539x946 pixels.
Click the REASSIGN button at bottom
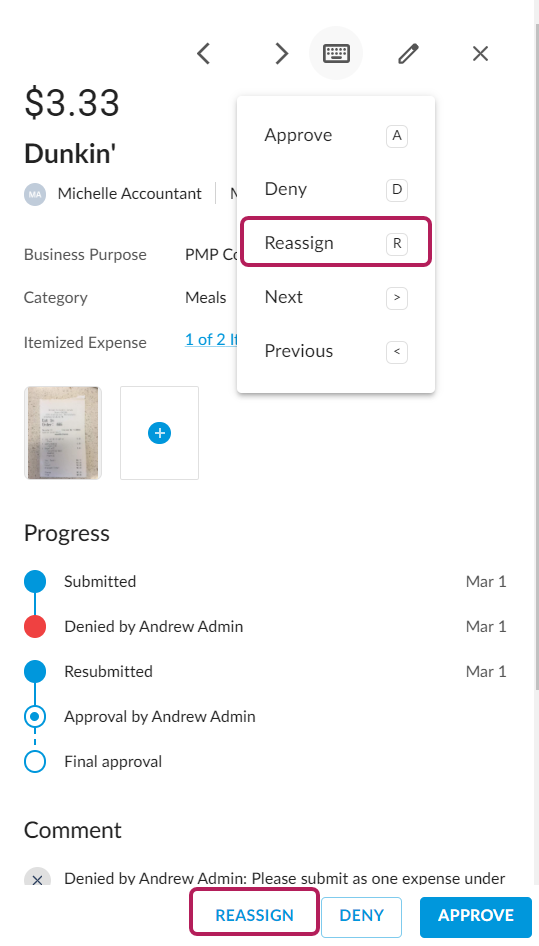pyautogui.click(x=255, y=915)
